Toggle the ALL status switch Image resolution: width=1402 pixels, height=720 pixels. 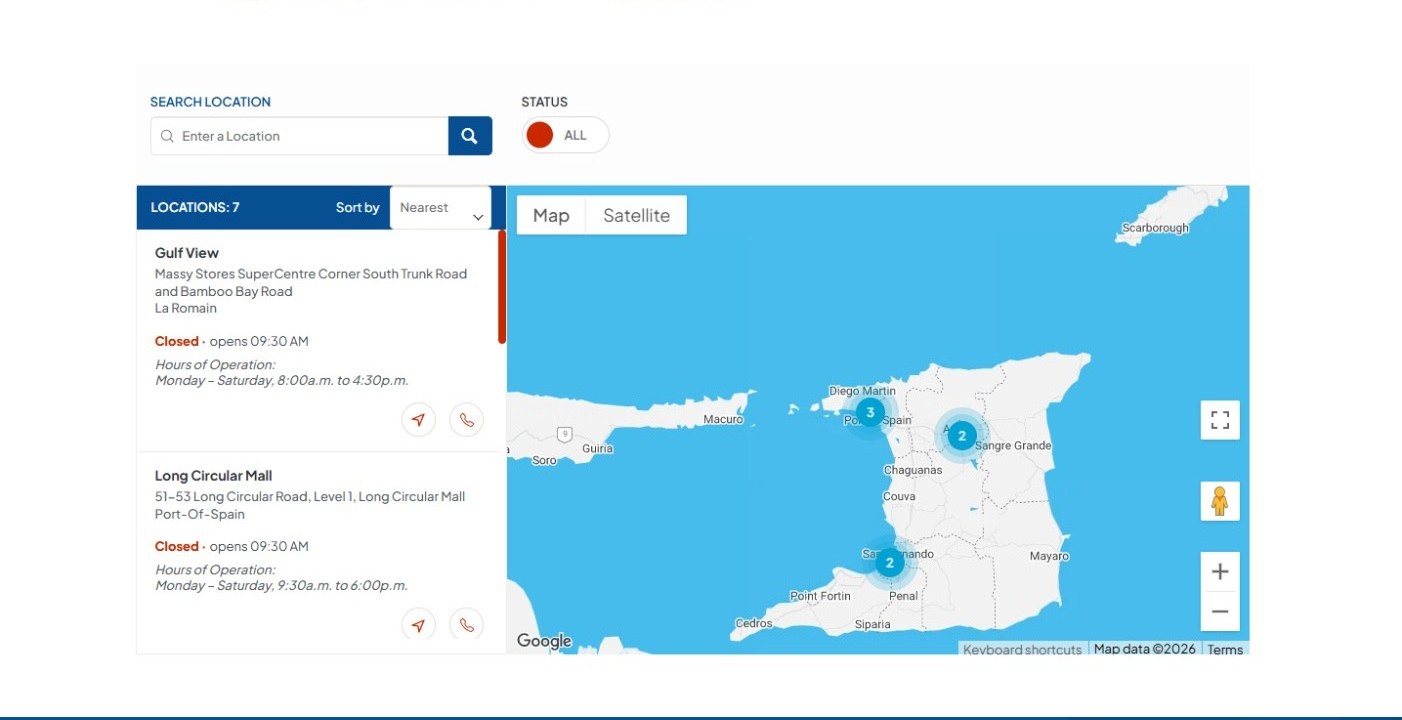tap(565, 135)
